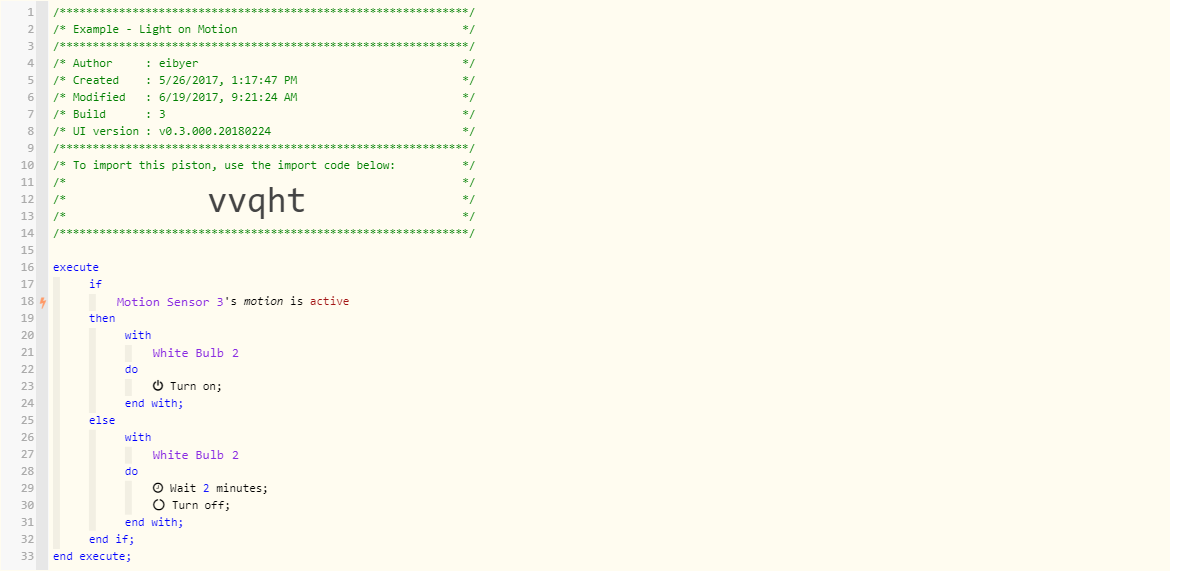Click line number 18 in gutter
The image size is (1178, 579).
tap(27, 302)
